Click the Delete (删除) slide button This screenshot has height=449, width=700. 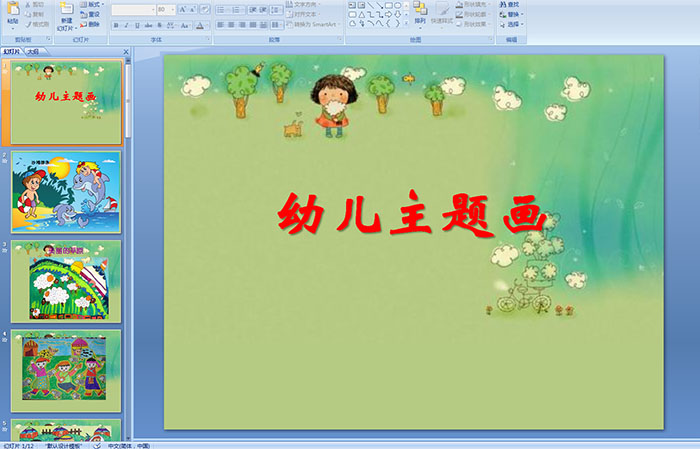90,24
